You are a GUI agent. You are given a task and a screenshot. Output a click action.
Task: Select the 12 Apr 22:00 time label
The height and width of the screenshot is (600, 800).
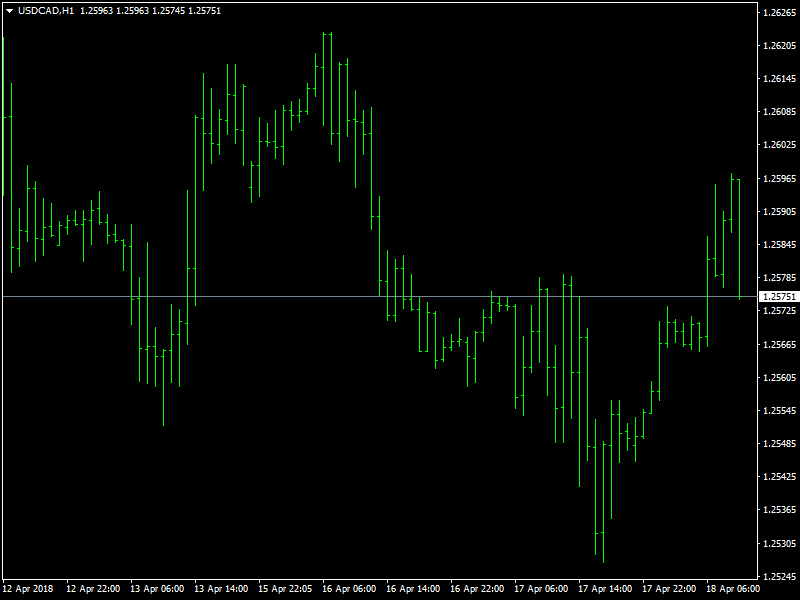[93, 589]
